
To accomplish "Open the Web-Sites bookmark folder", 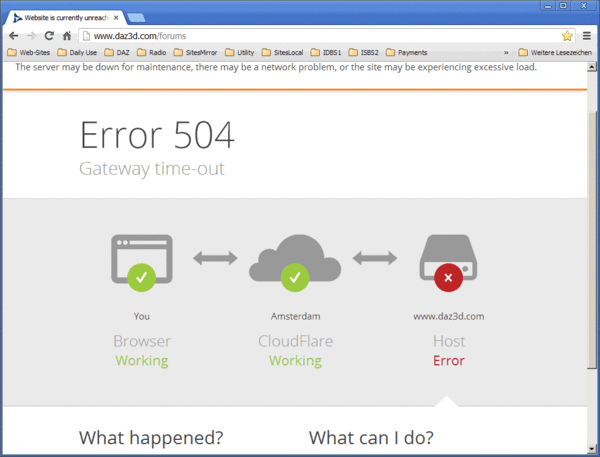I will click(29, 52).
